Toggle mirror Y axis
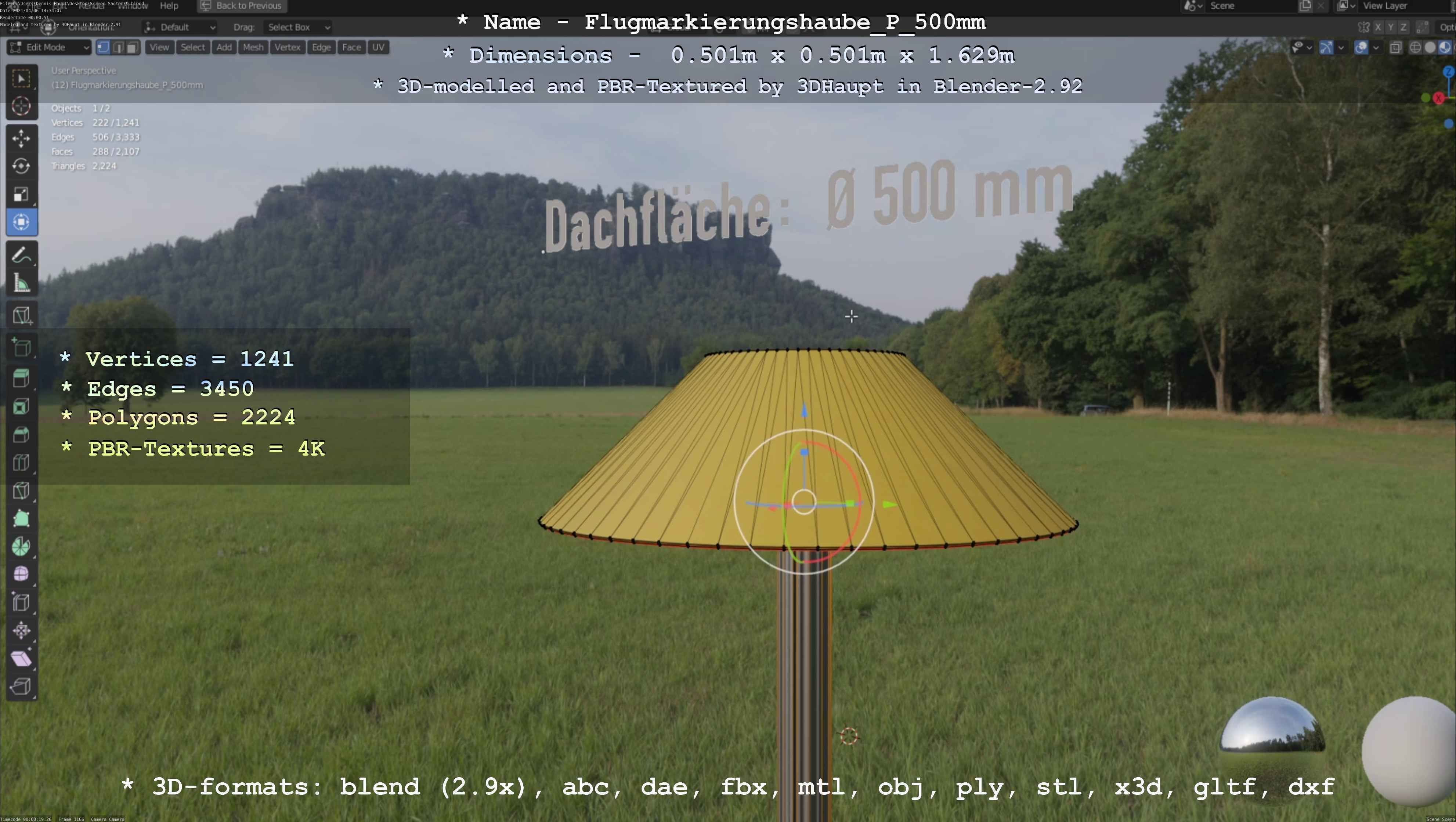The image size is (1456, 822). pyautogui.click(x=1390, y=27)
